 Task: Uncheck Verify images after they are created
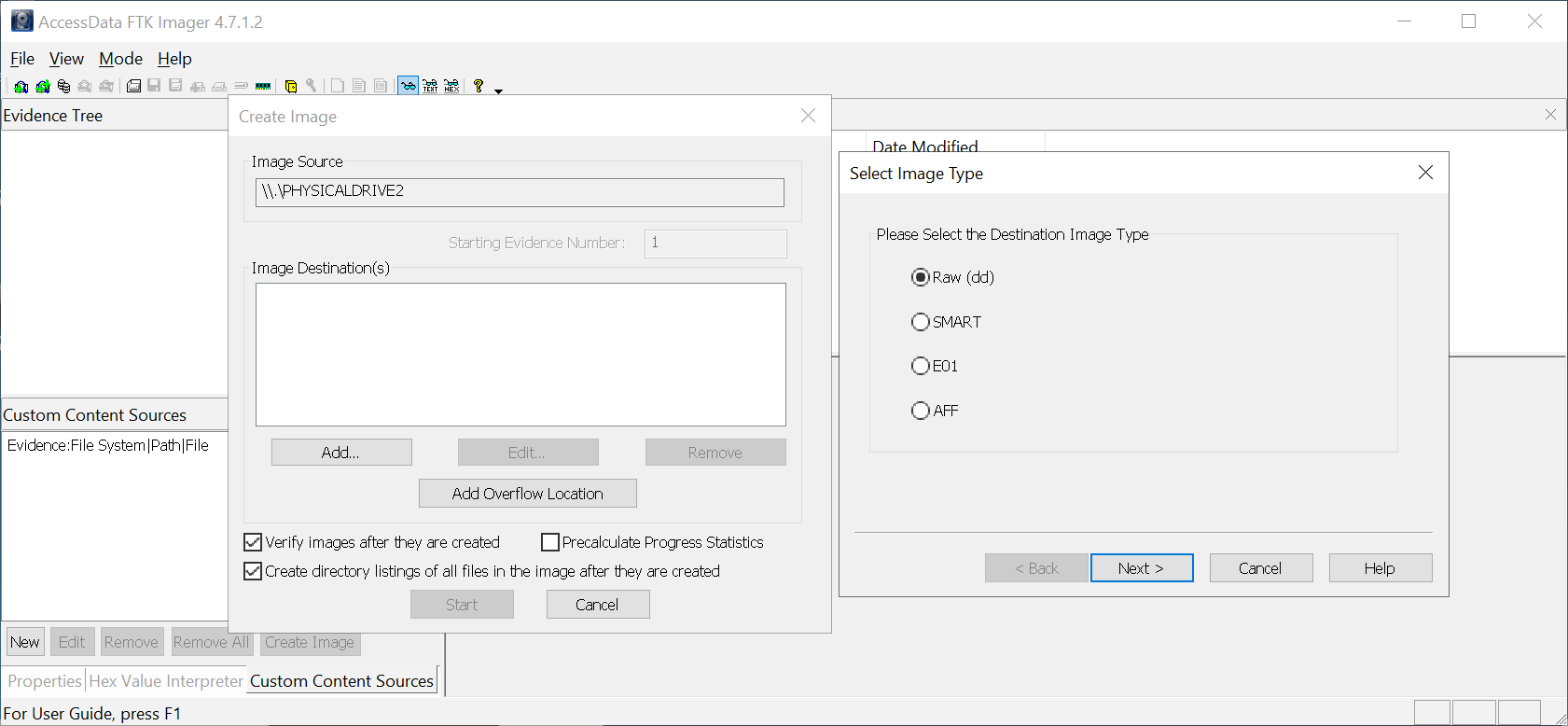tap(253, 542)
